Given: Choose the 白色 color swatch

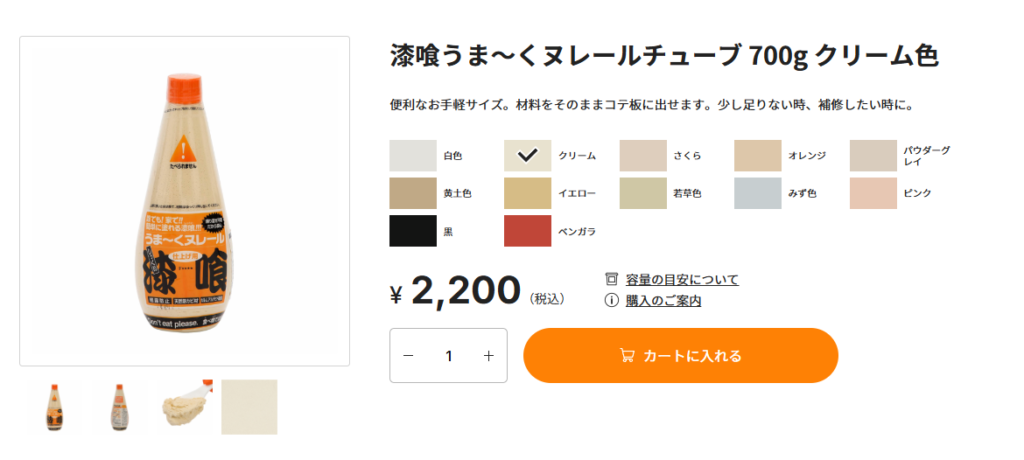Looking at the screenshot, I should [413, 156].
